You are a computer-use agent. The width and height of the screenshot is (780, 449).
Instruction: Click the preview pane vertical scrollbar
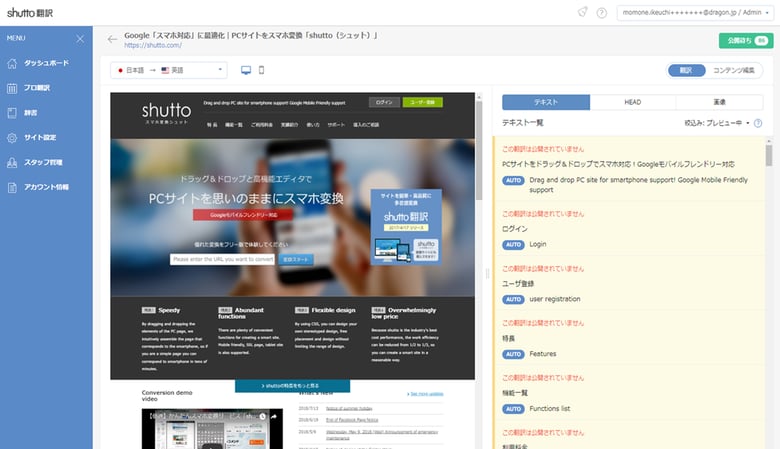(x=479, y=150)
